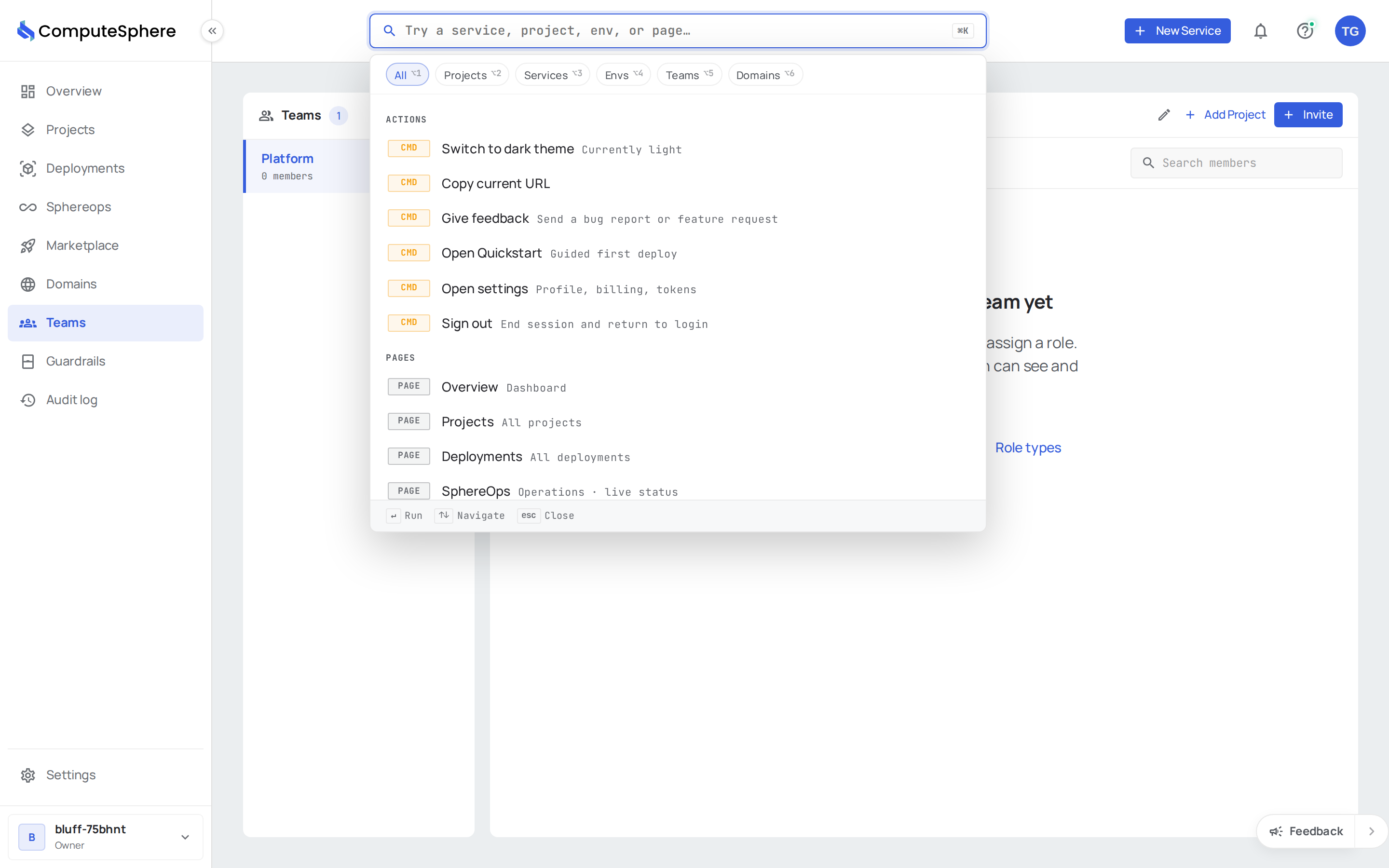Go to Projects in the sidebar
Viewport: 1389px width, 868px height.
coord(106,130)
